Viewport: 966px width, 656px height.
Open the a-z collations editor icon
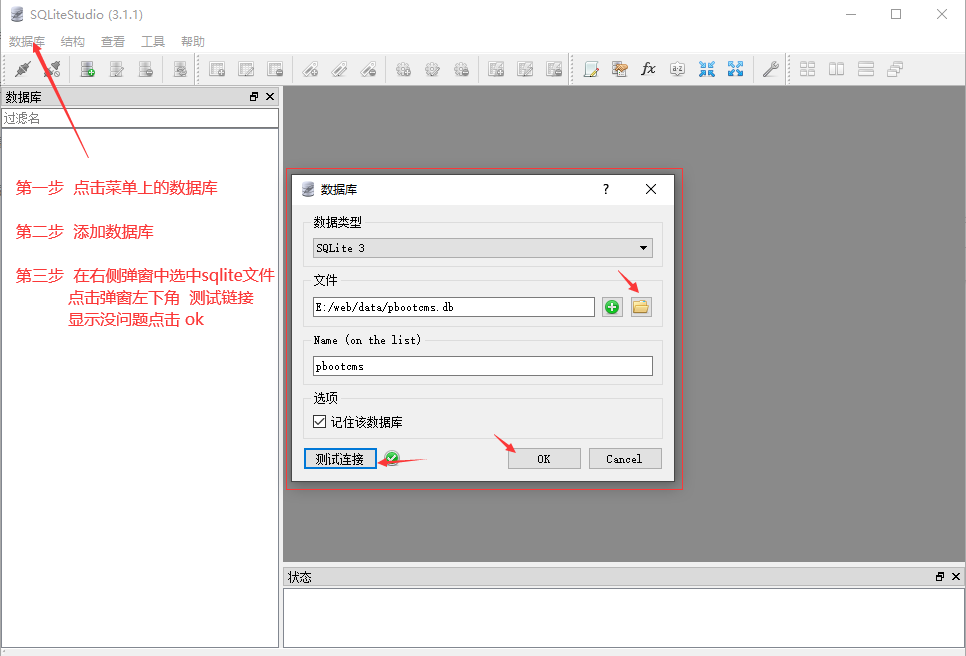click(x=677, y=69)
